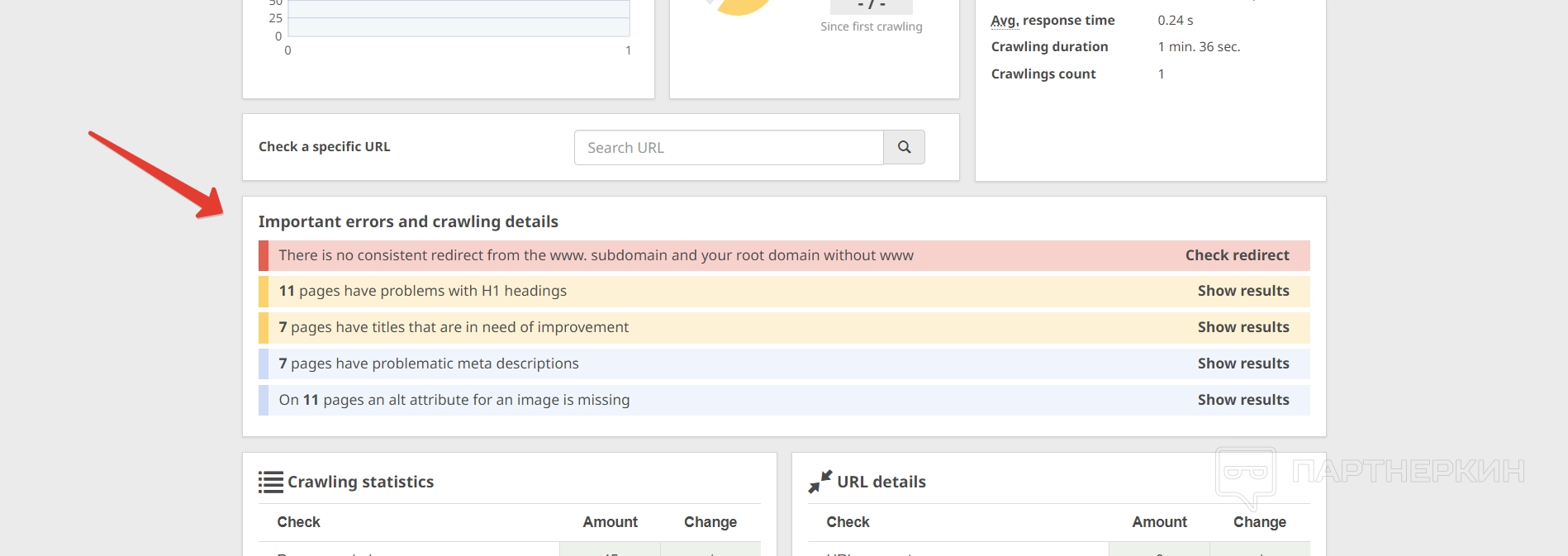Click the missing alt attribute notice text
This screenshot has height=556, width=1568.
coord(454,400)
